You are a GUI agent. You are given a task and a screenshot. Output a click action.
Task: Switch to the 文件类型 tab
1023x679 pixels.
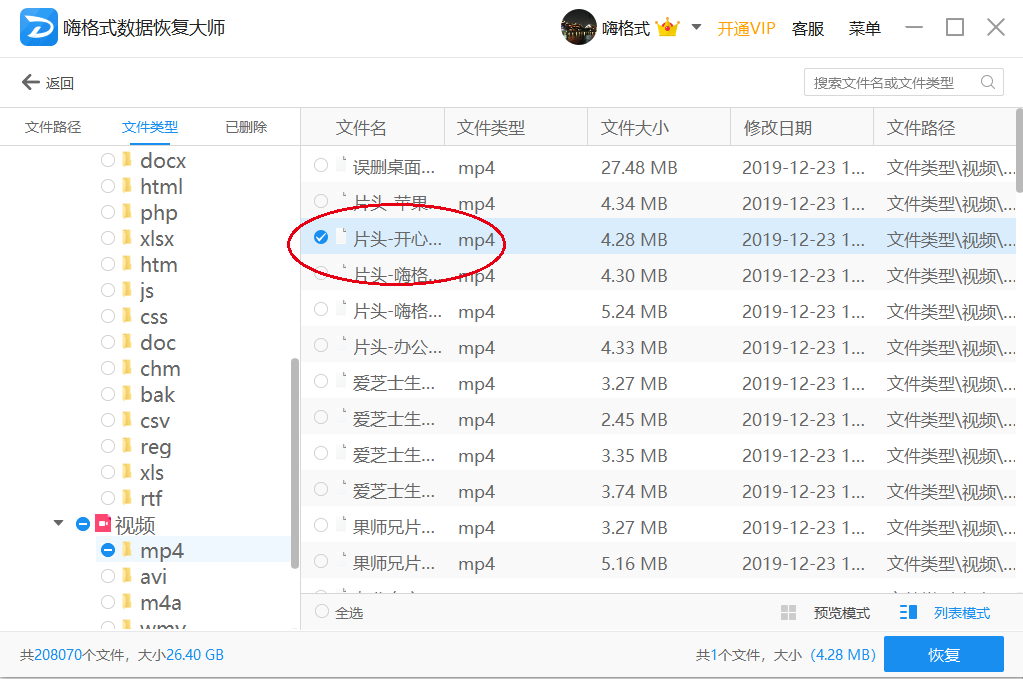pyautogui.click(x=149, y=127)
